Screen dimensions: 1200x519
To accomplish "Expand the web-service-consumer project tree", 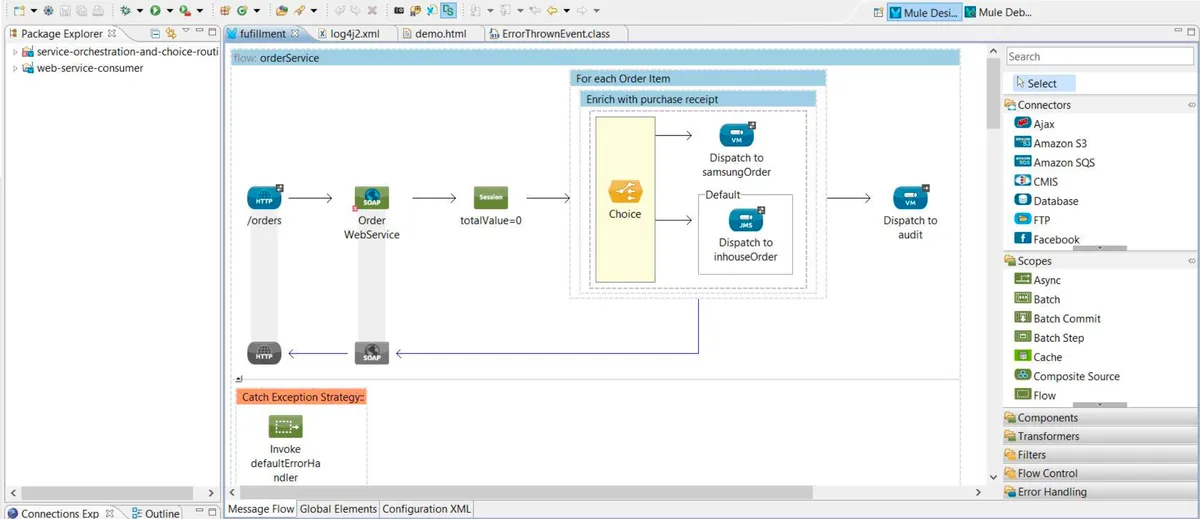I will coord(15,69).
